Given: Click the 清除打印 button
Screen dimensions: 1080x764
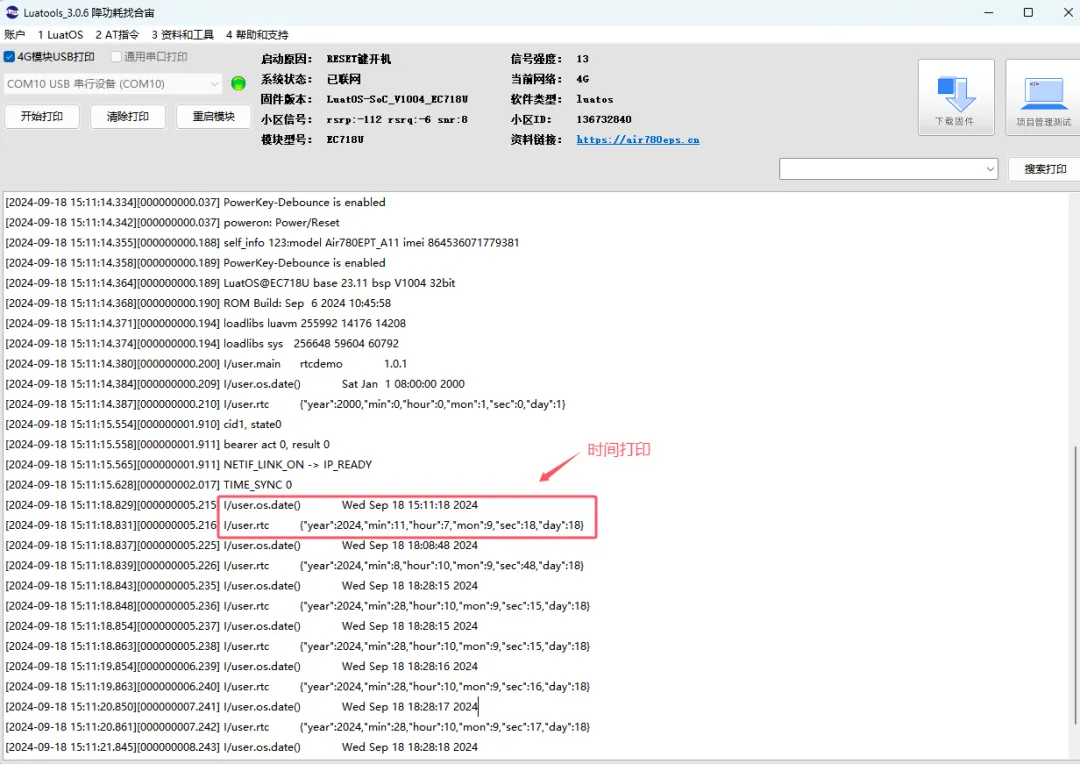Looking at the screenshot, I should point(127,116).
